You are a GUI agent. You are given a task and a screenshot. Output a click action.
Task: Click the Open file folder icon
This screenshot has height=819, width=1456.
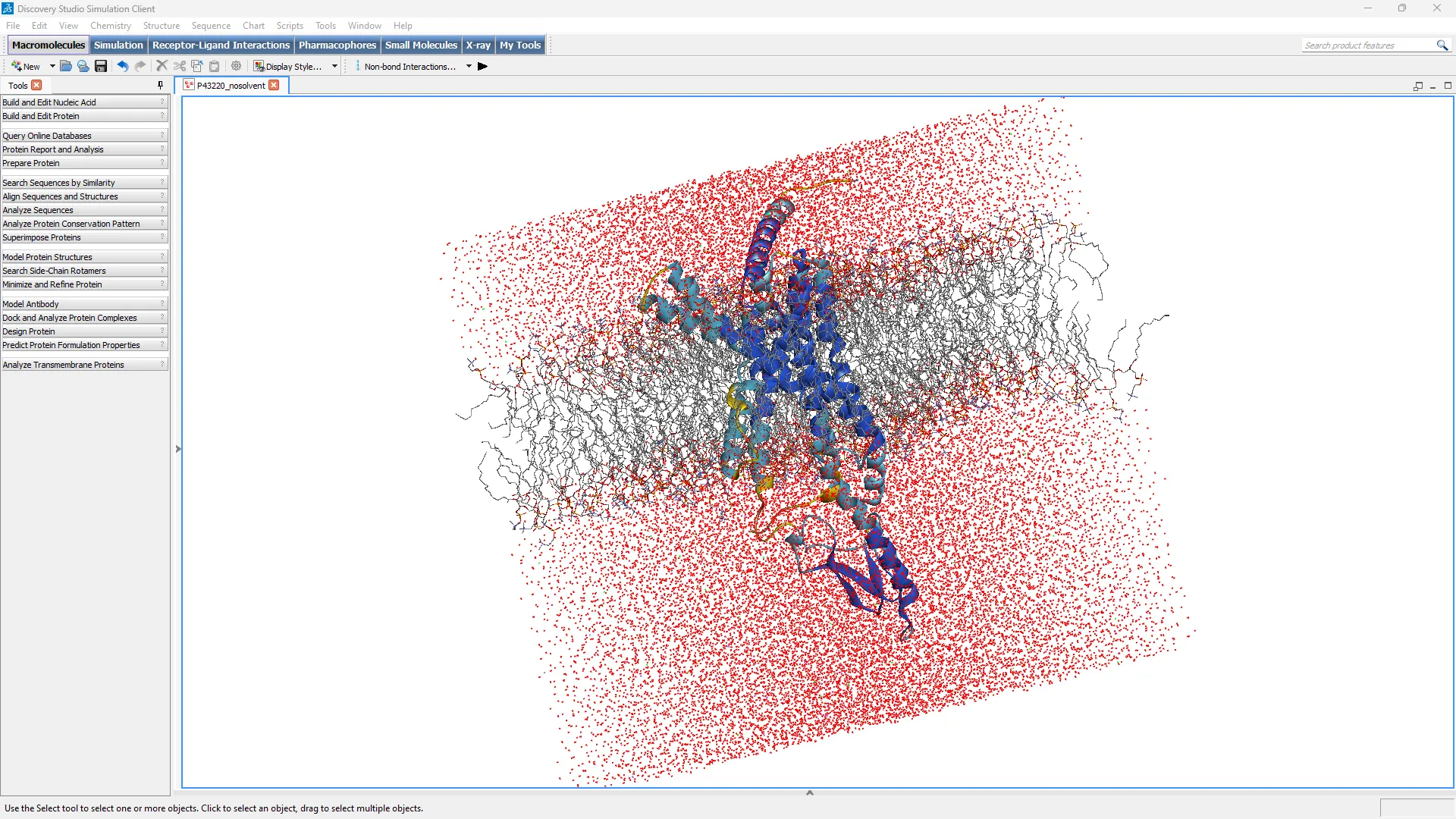pyautogui.click(x=66, y=67)
